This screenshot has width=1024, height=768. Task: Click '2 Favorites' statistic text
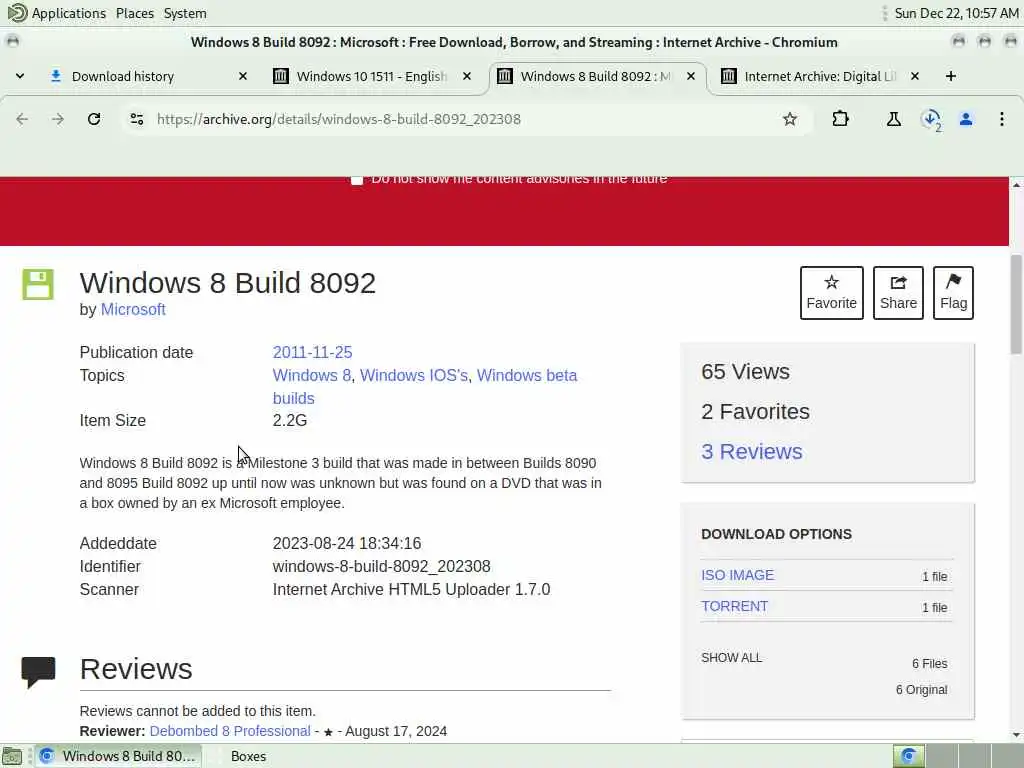point(756,411)
